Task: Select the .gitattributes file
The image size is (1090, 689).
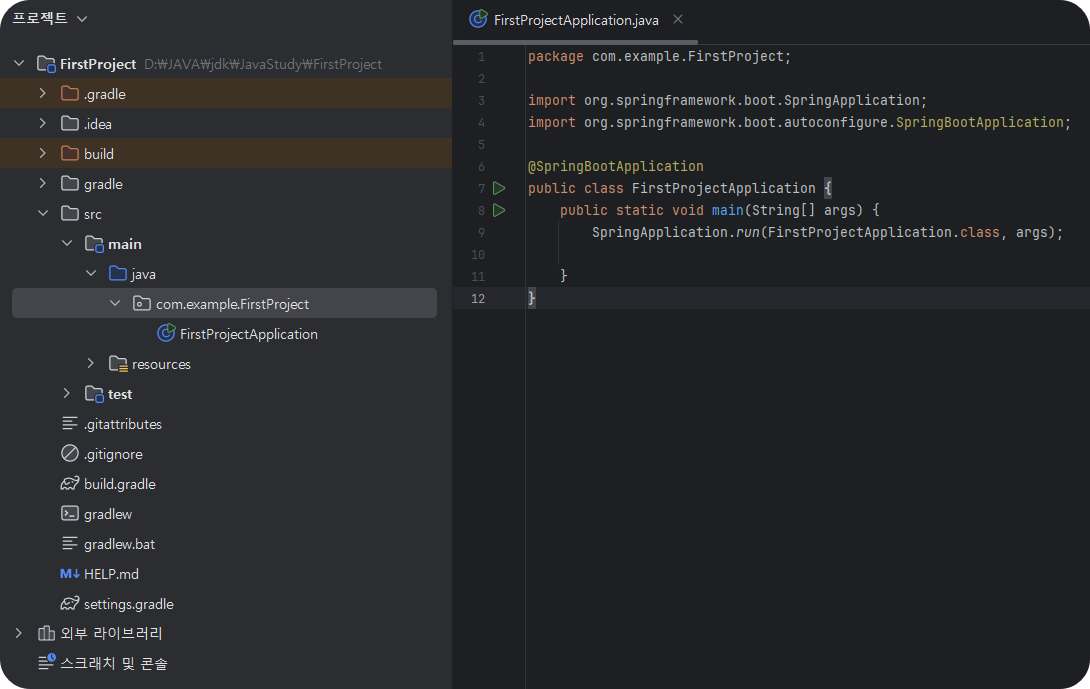Action: click(122, 424)
